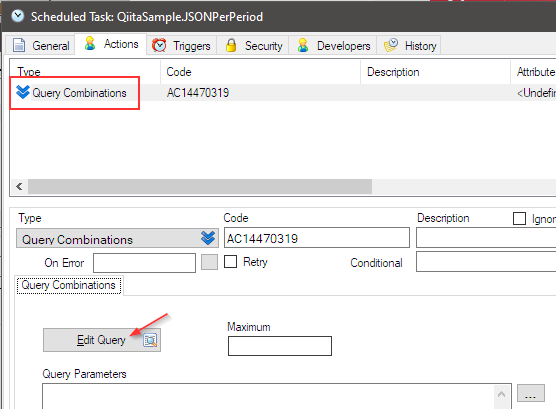Click the clock icon in title bar
Screen dimensions: 556x409
(x=18, y=16)
